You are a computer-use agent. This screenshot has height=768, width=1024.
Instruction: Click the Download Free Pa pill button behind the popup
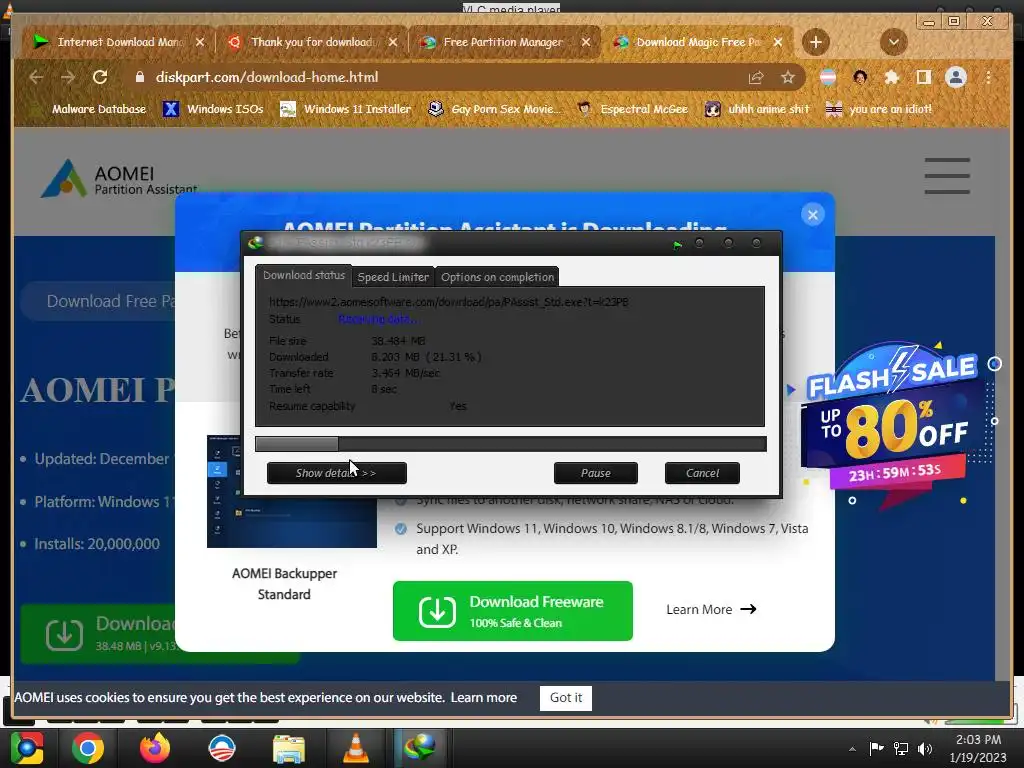pos(98,301)
